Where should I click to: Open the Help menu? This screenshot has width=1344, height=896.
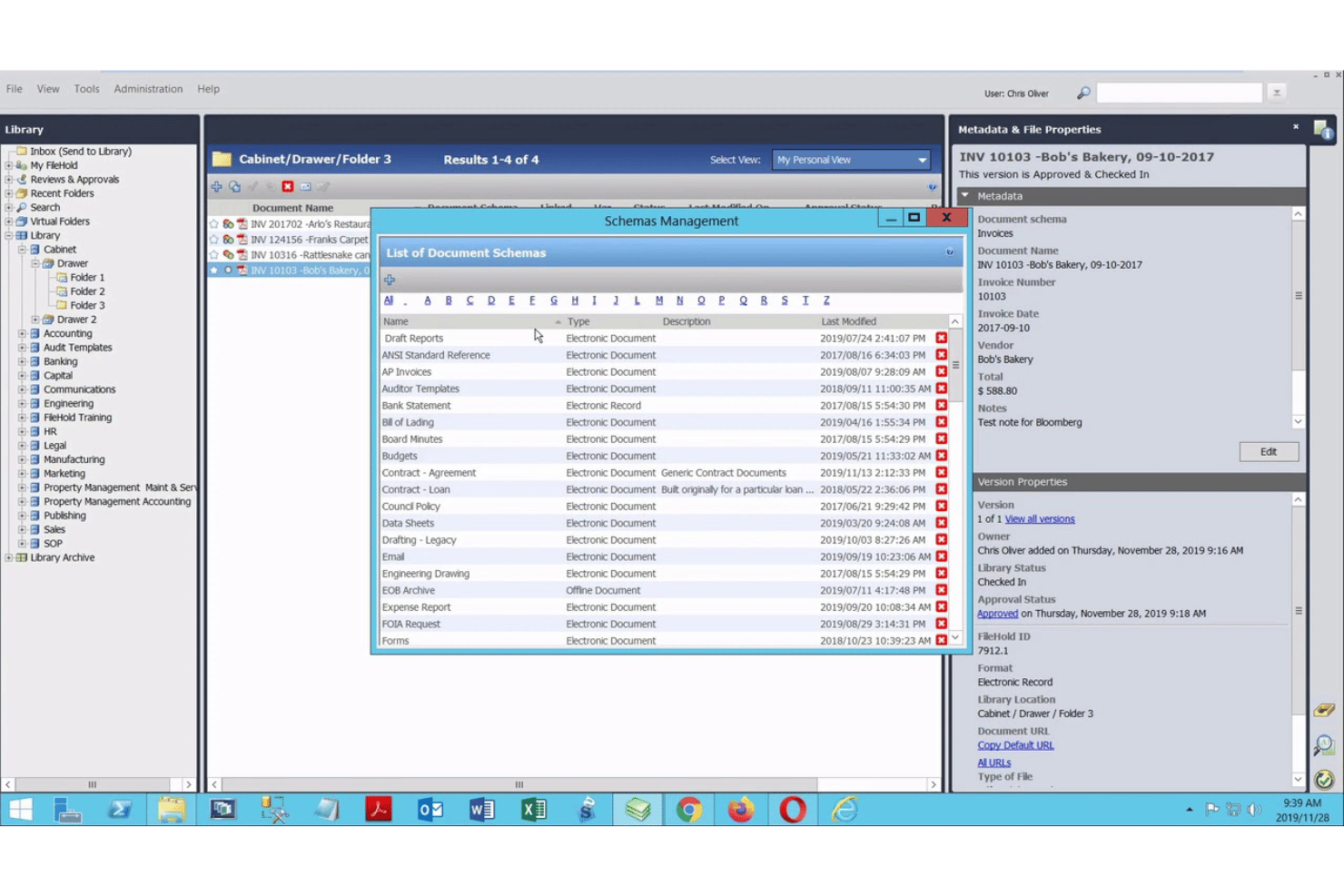point(208,89)
